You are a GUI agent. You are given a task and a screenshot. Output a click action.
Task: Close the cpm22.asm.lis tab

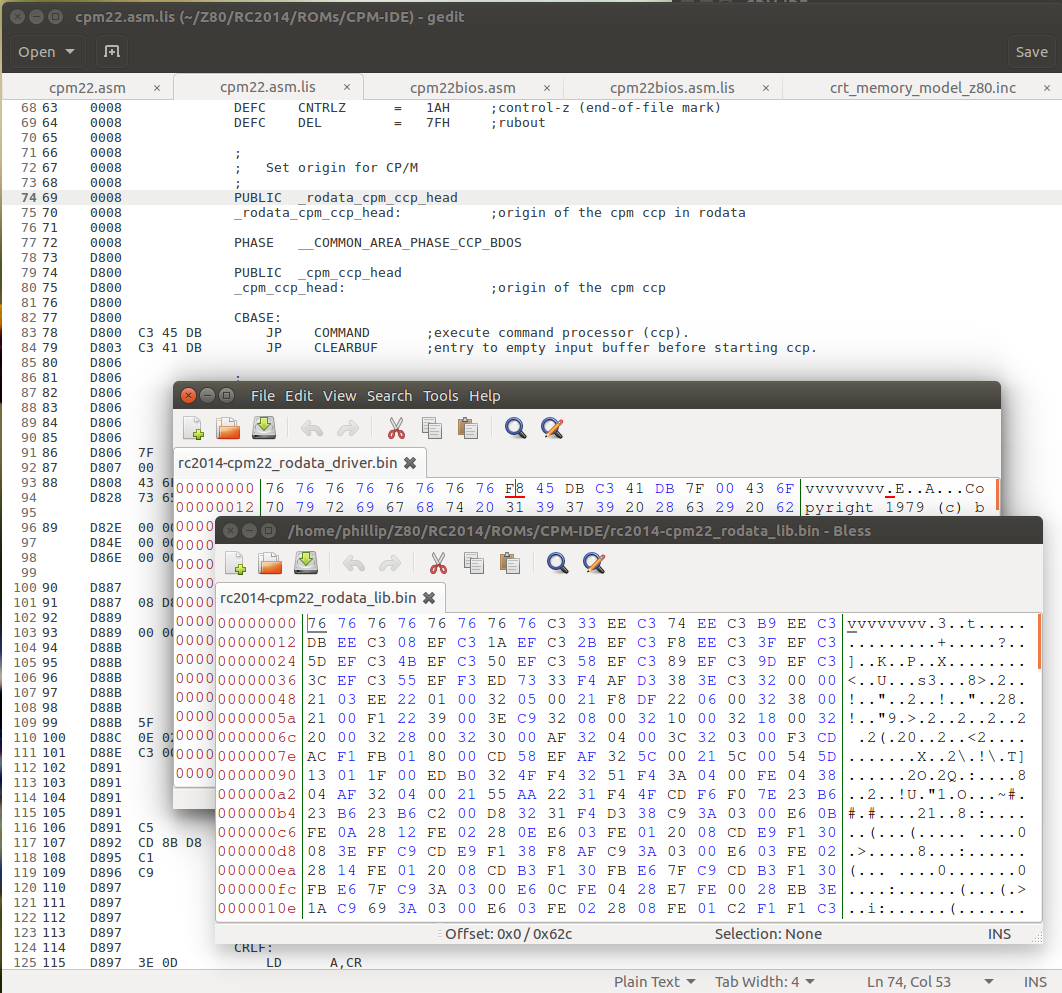(347, 87)
